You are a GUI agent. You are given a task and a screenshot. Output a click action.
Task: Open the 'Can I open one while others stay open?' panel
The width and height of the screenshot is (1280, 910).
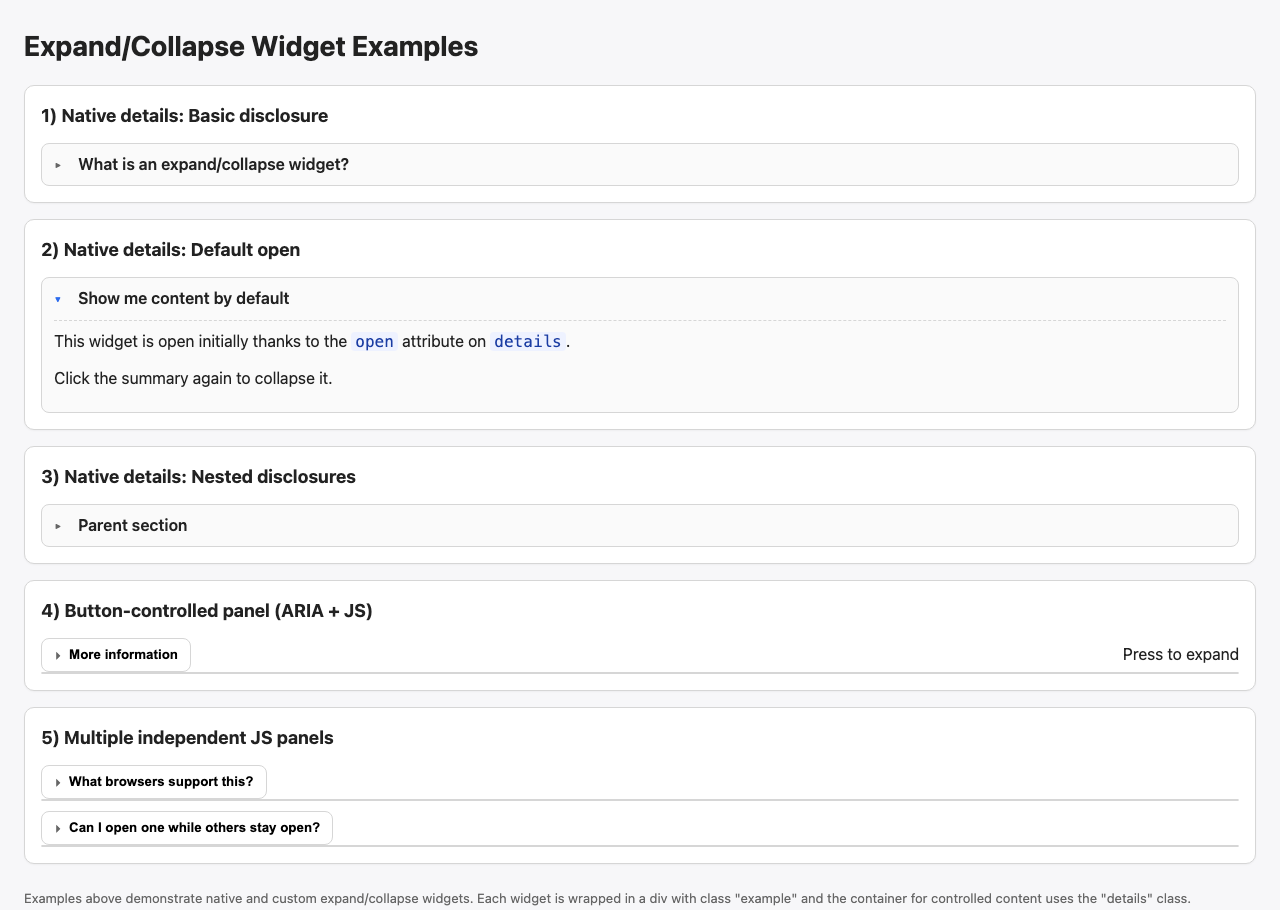186,828
